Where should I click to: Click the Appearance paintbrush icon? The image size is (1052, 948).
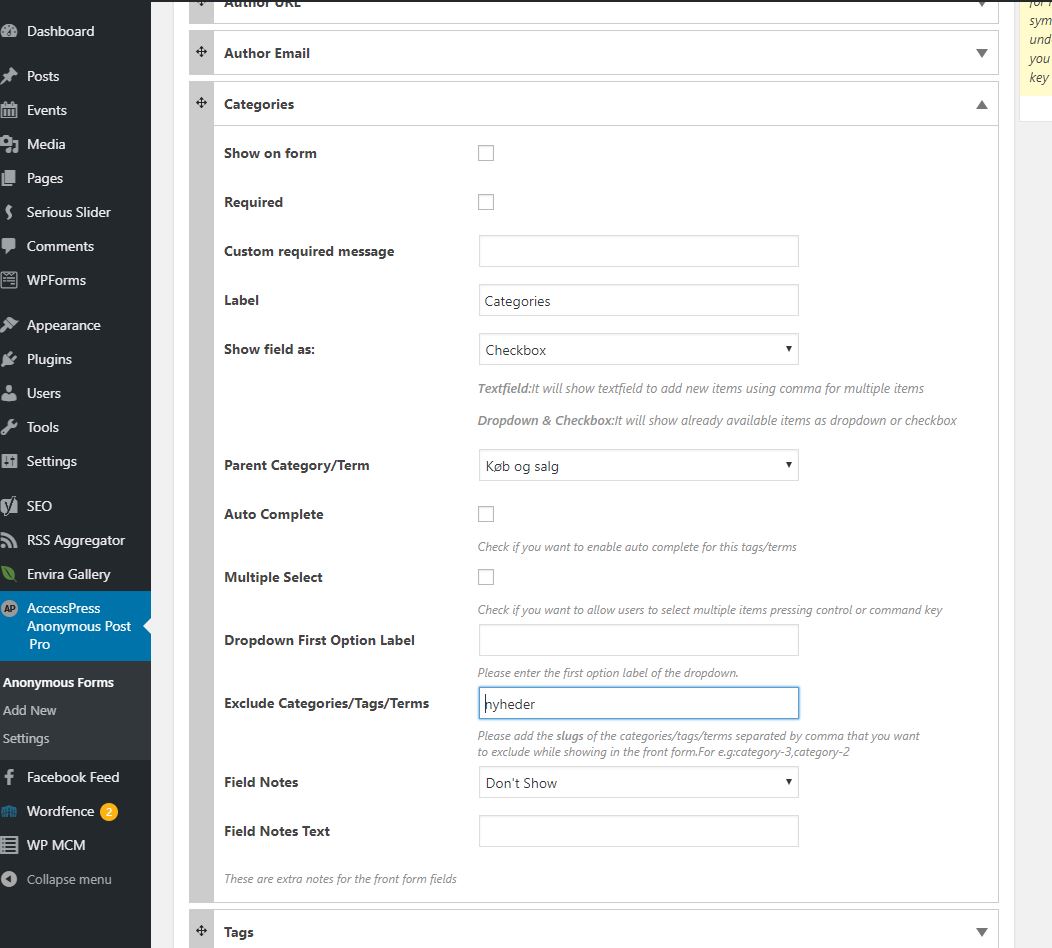point(9,325)
